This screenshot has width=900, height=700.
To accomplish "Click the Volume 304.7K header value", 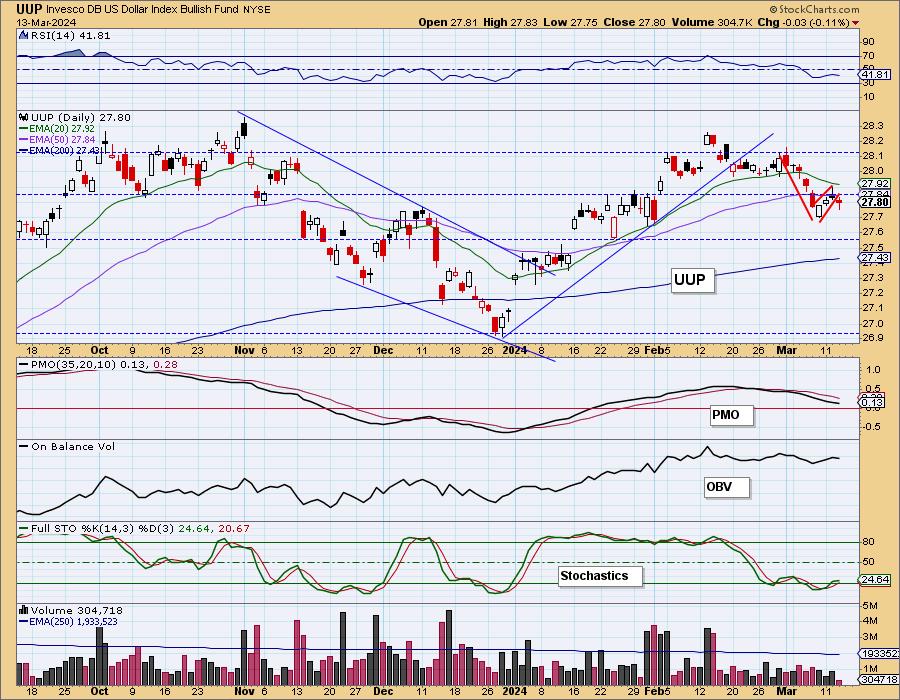I will [712, 22].
